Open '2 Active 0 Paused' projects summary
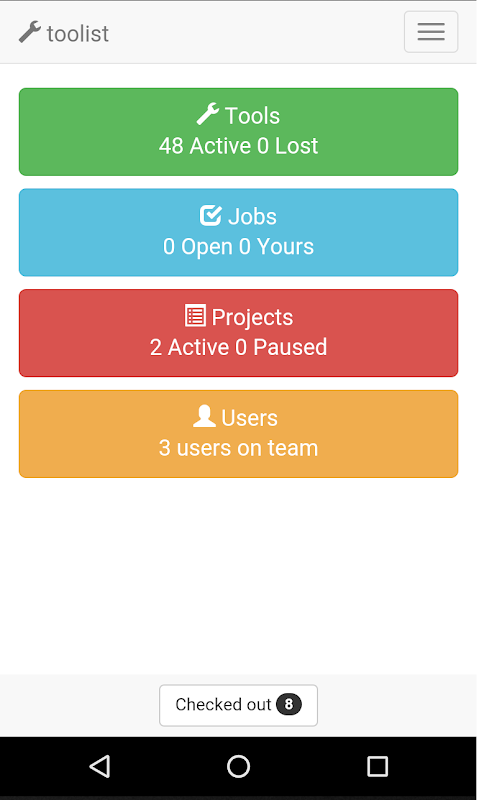 click(x=239, y=348)
